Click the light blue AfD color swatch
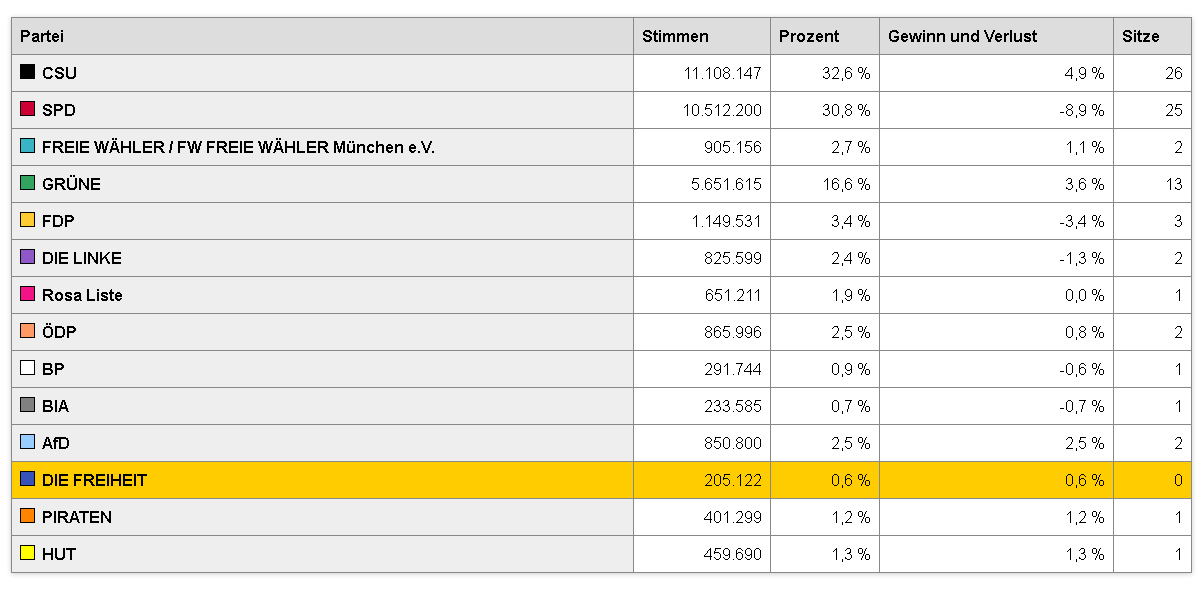 28,442
